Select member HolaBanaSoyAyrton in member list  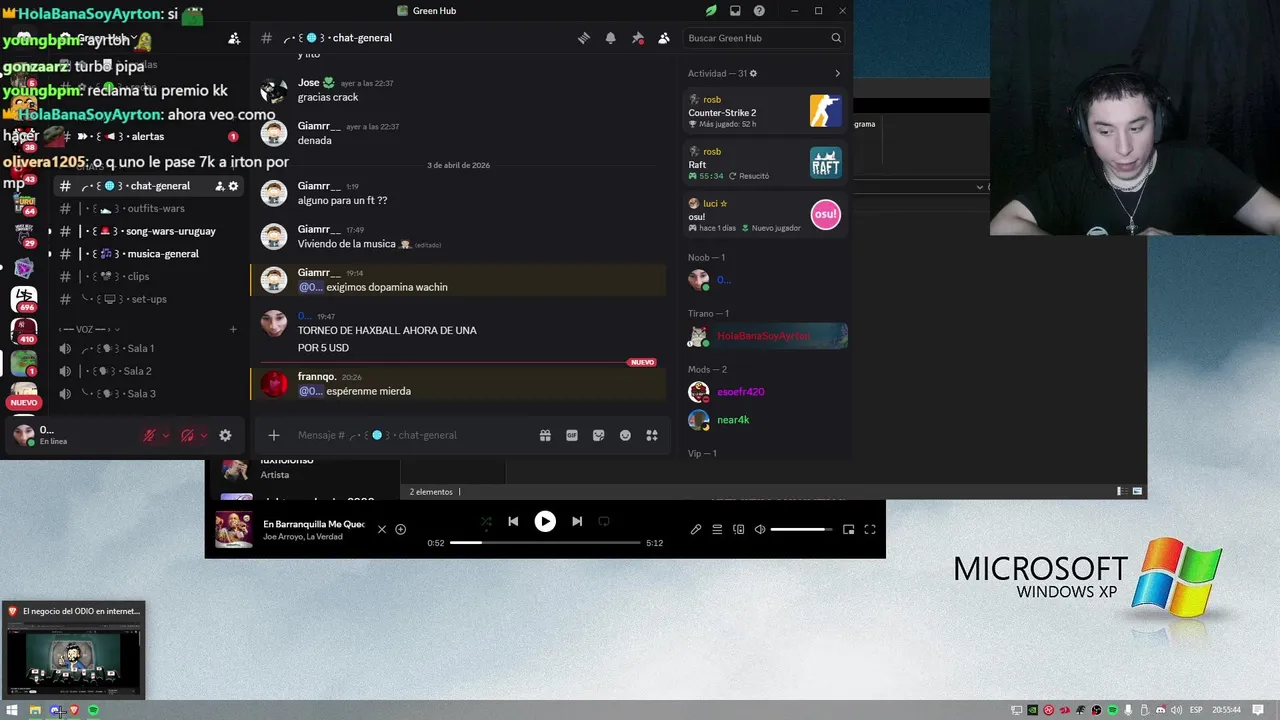(766, 336)
